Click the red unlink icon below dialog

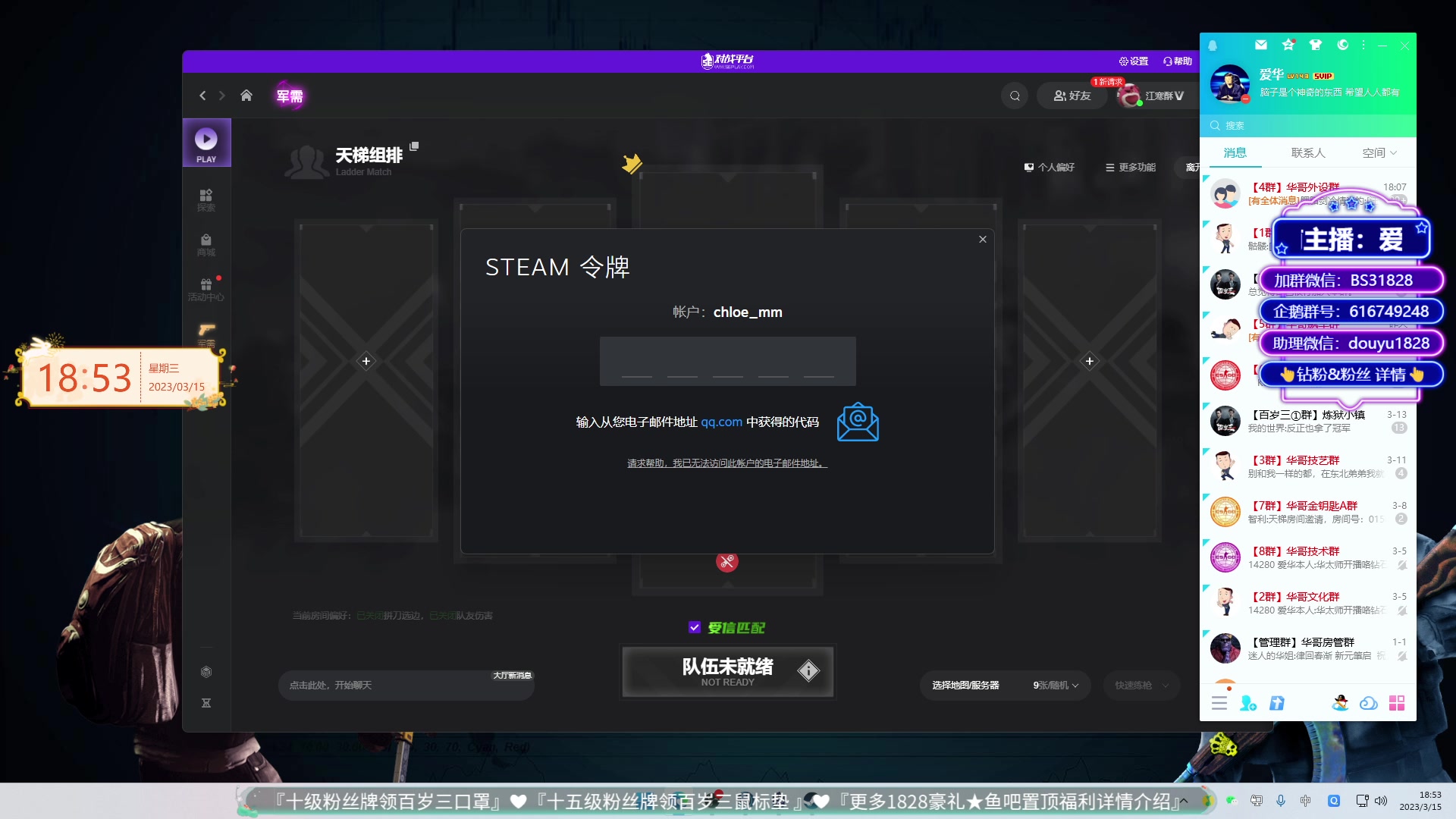727,562
